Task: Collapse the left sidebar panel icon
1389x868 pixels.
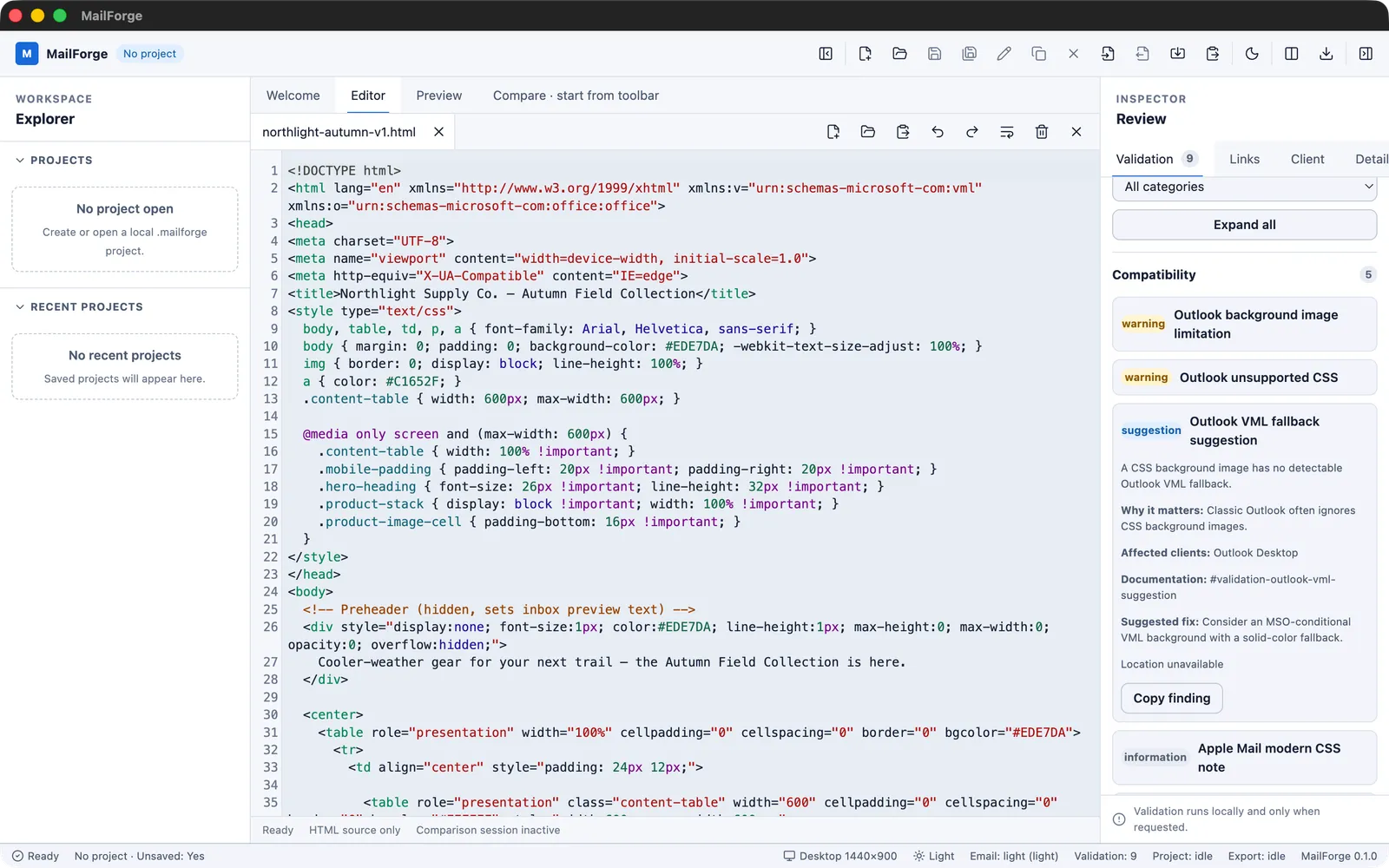Action: 826,54
